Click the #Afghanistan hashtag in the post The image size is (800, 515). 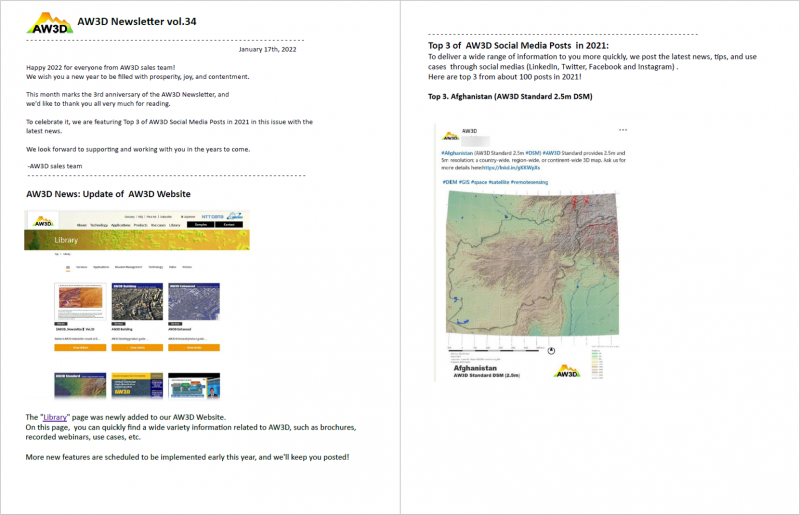coord(457,153)
